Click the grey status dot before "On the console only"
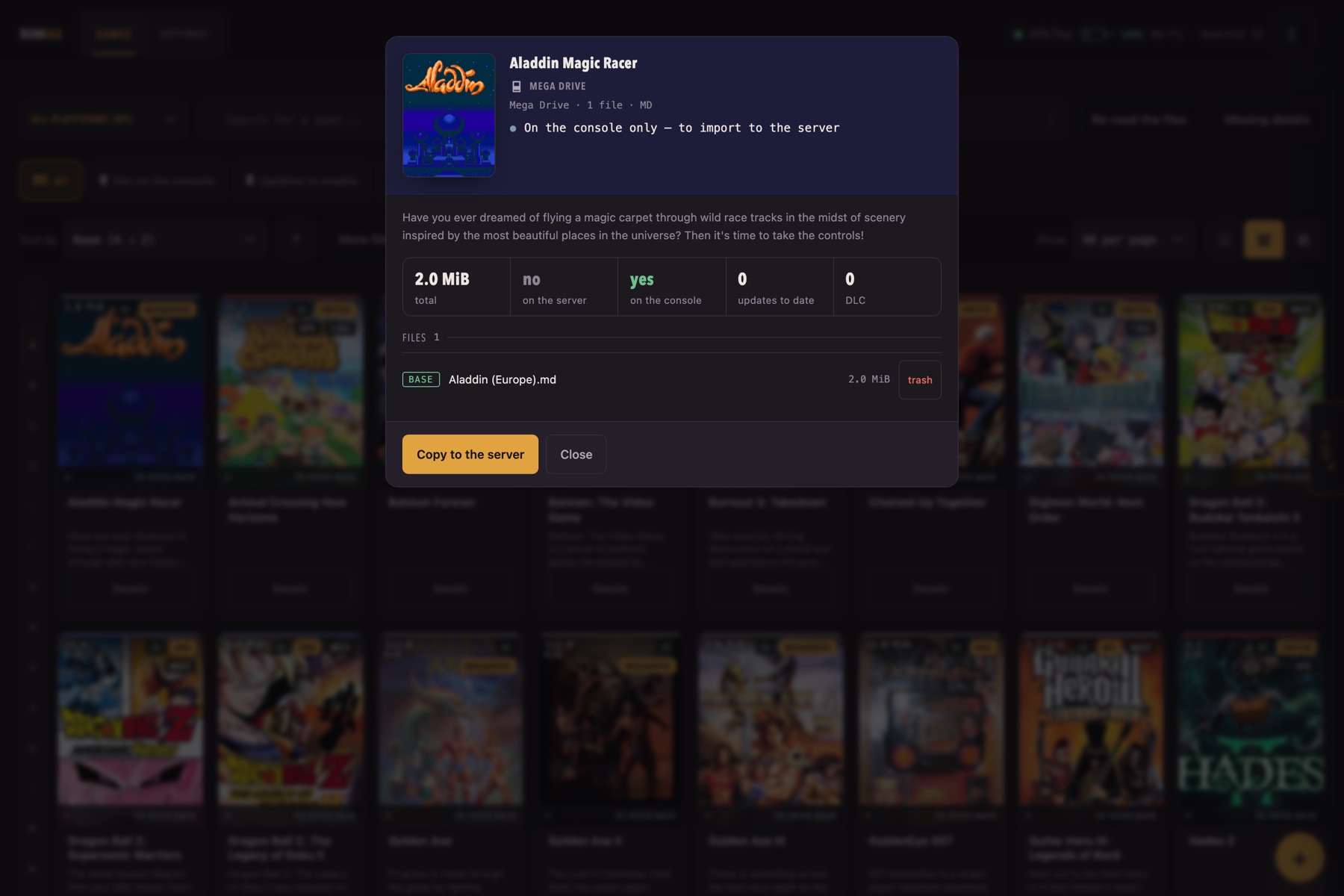This screenshot has height=896, width=1344. click(513, 128)
